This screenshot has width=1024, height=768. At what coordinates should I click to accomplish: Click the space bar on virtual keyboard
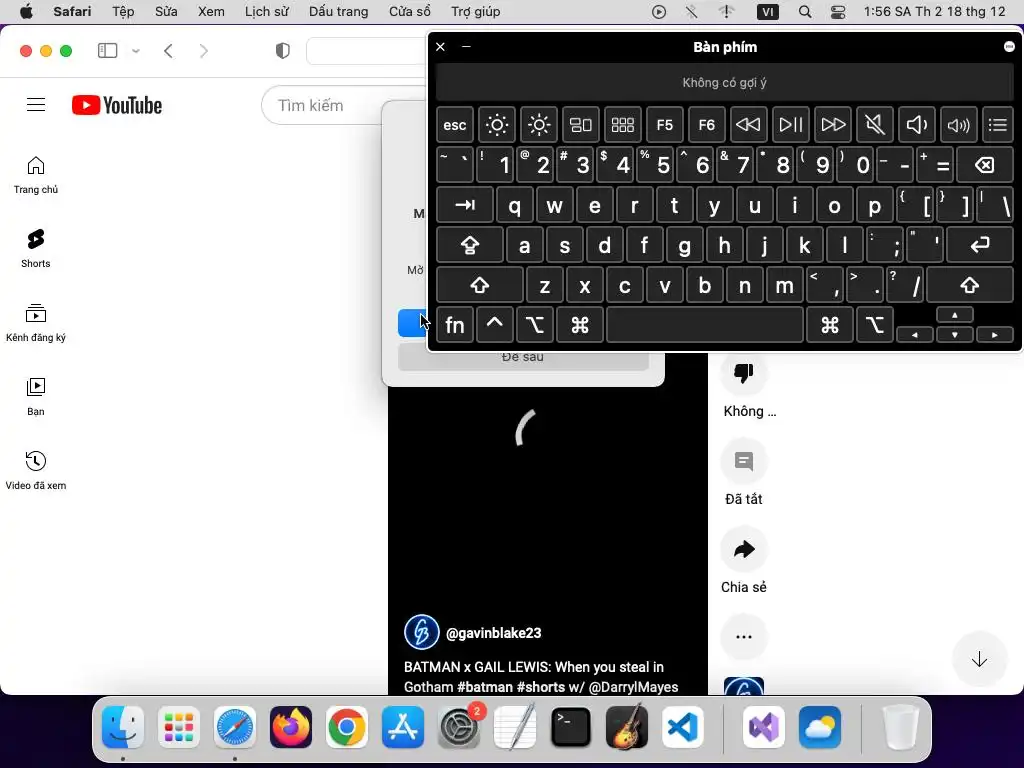(705, 325)
